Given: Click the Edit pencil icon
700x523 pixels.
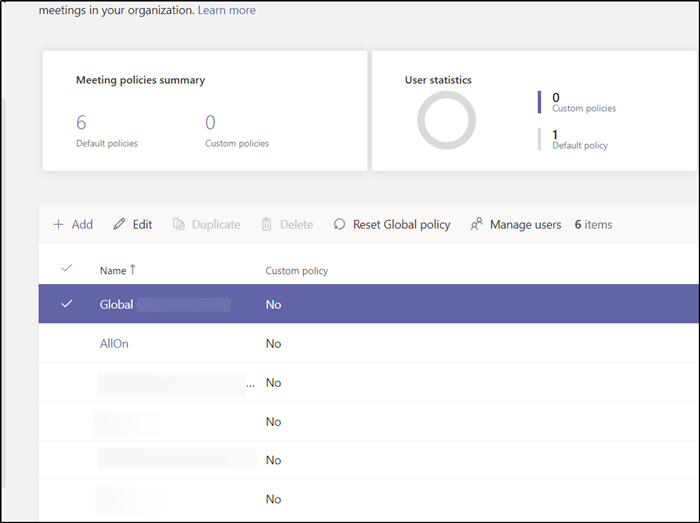Looking at the screenshot, I should point(120,225).
